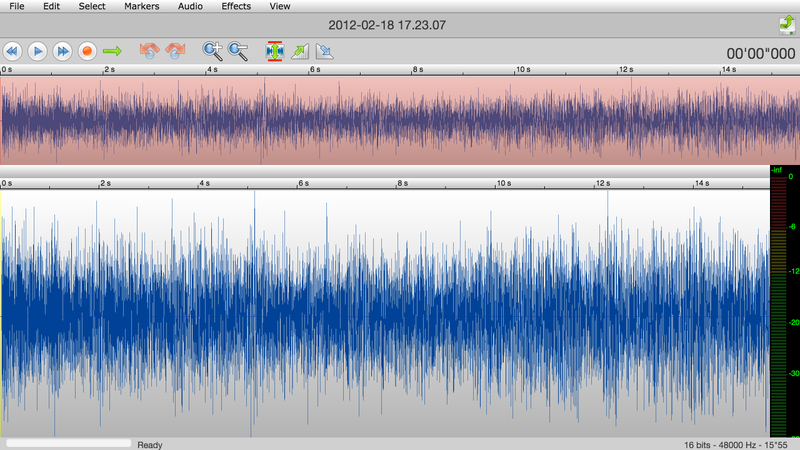Click the 4 s mark on lower ruler
This screenshot has width=800, height=450.
204,183
